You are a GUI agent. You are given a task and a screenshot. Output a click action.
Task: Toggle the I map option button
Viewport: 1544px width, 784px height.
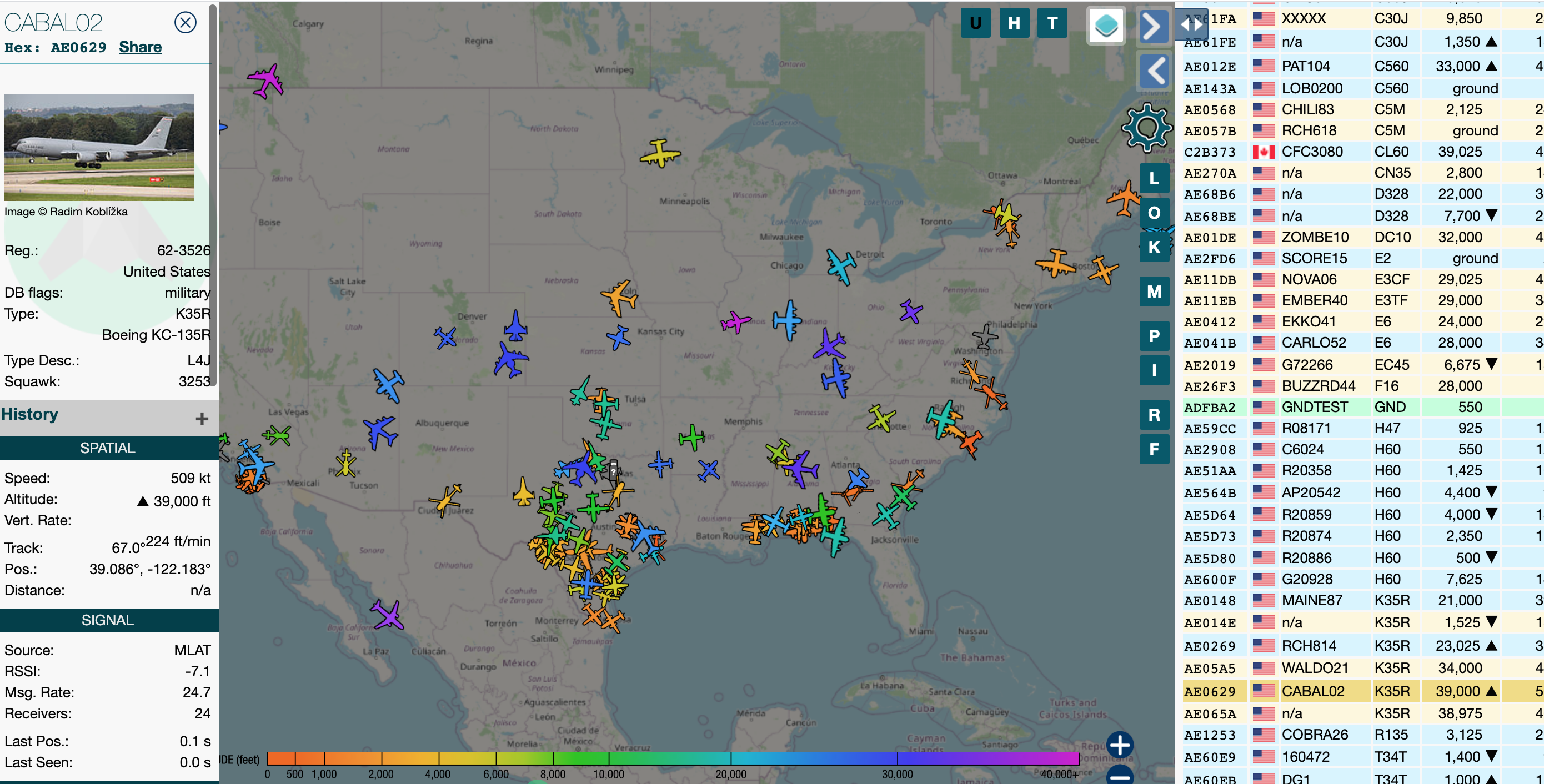click(x=1154, y=370)
